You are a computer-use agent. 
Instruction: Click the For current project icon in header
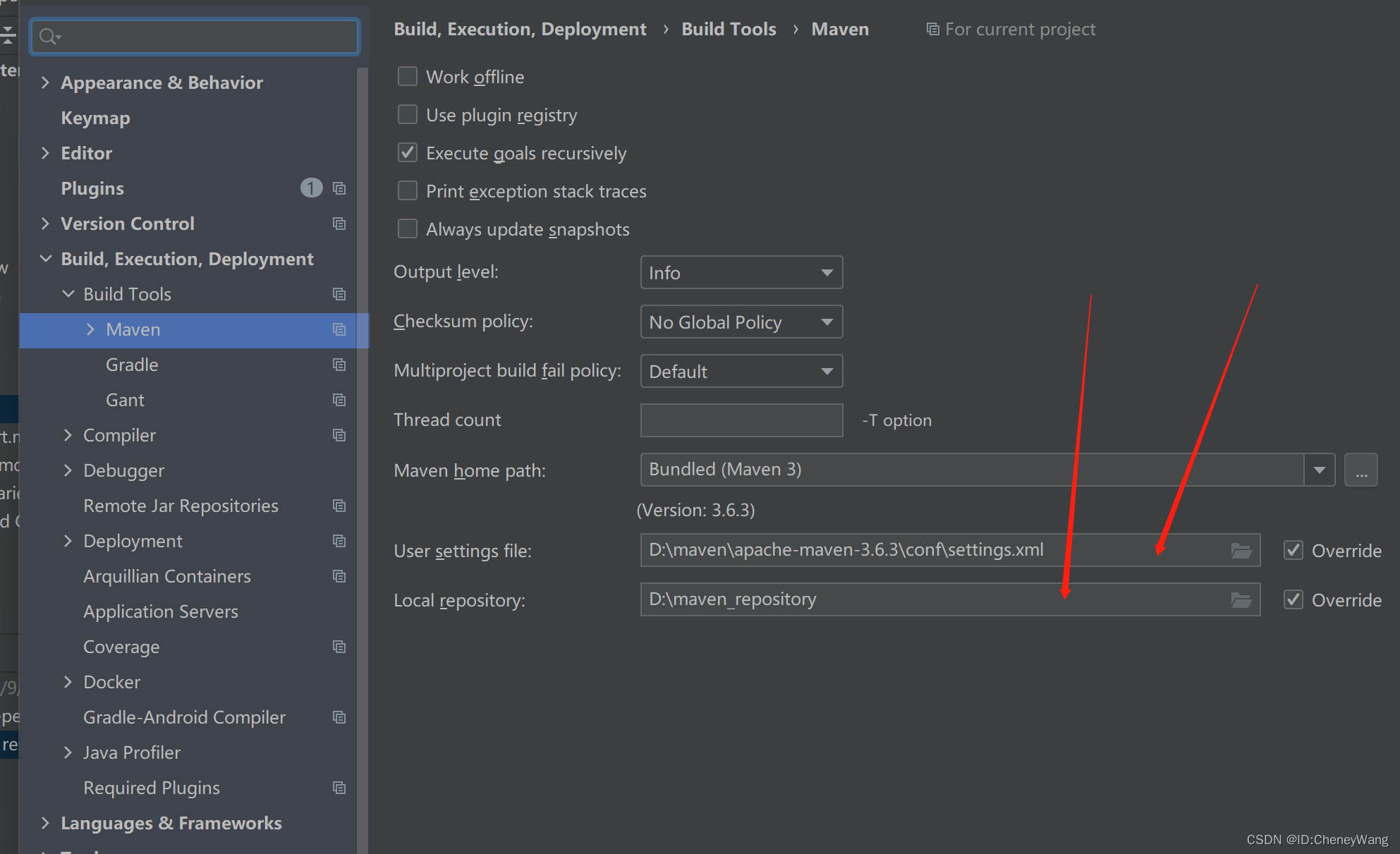(x=932, y=29)
